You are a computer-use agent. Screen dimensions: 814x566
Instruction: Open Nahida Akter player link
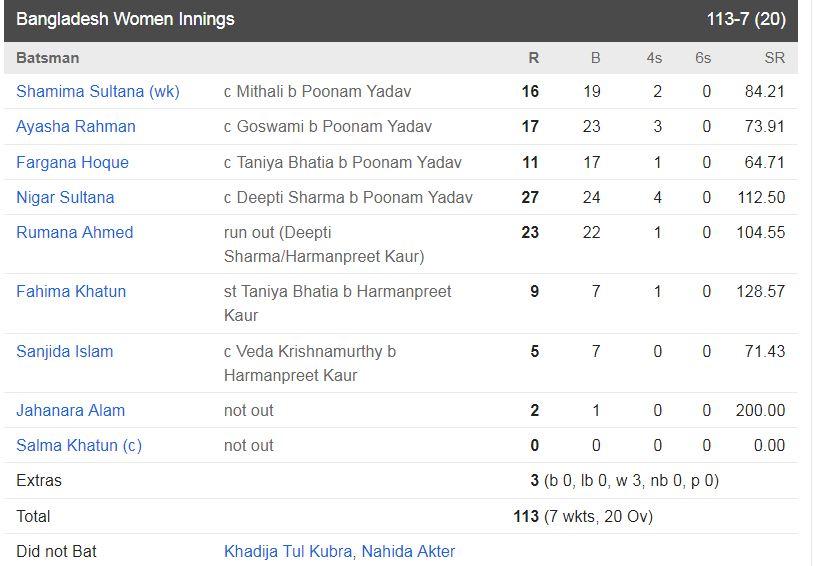[x=408, y=551]
